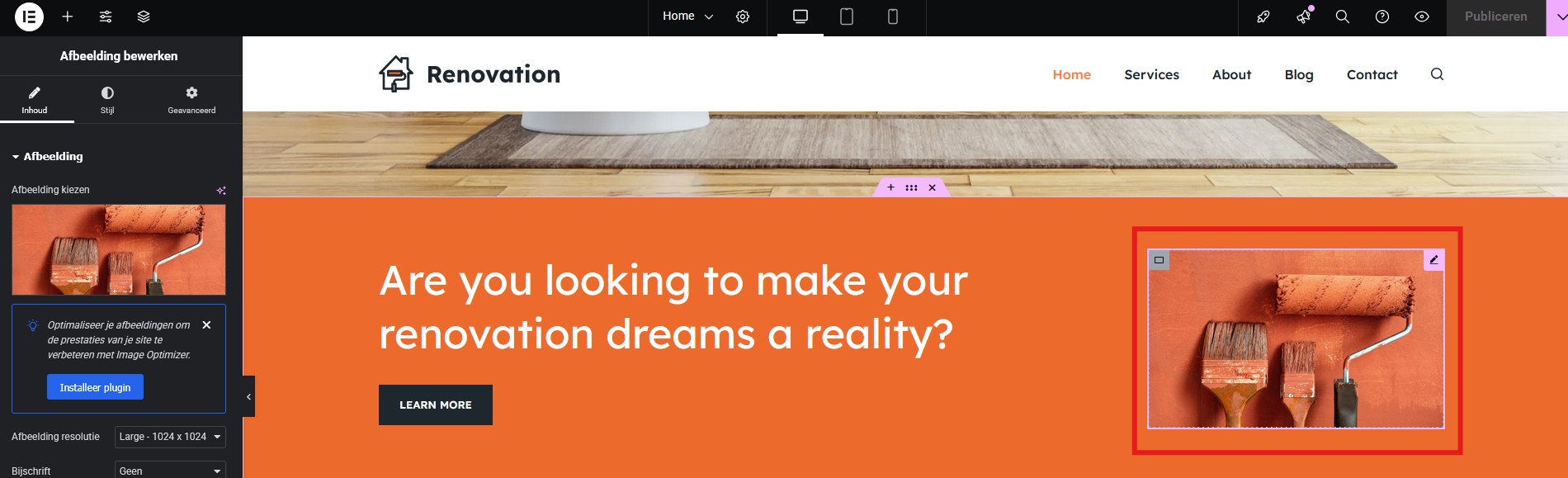Open the structure layers icon
The height and width of the screenshot is (478, 1568).
tap(144, 17)
